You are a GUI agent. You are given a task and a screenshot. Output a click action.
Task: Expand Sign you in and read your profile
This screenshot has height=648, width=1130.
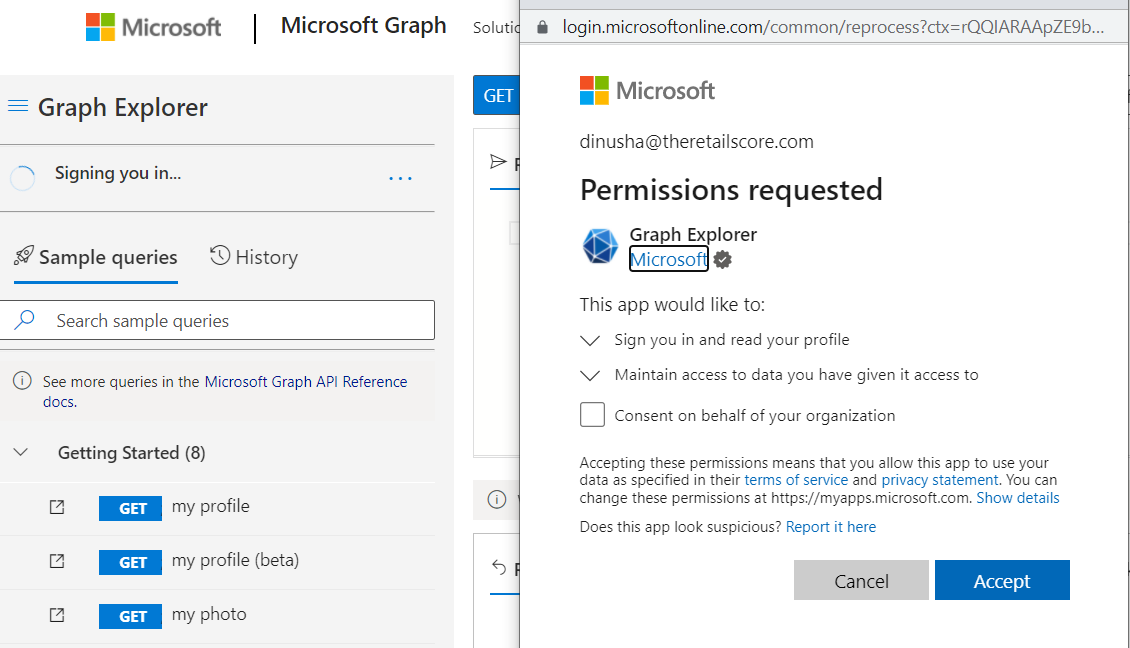click(590, 340)
